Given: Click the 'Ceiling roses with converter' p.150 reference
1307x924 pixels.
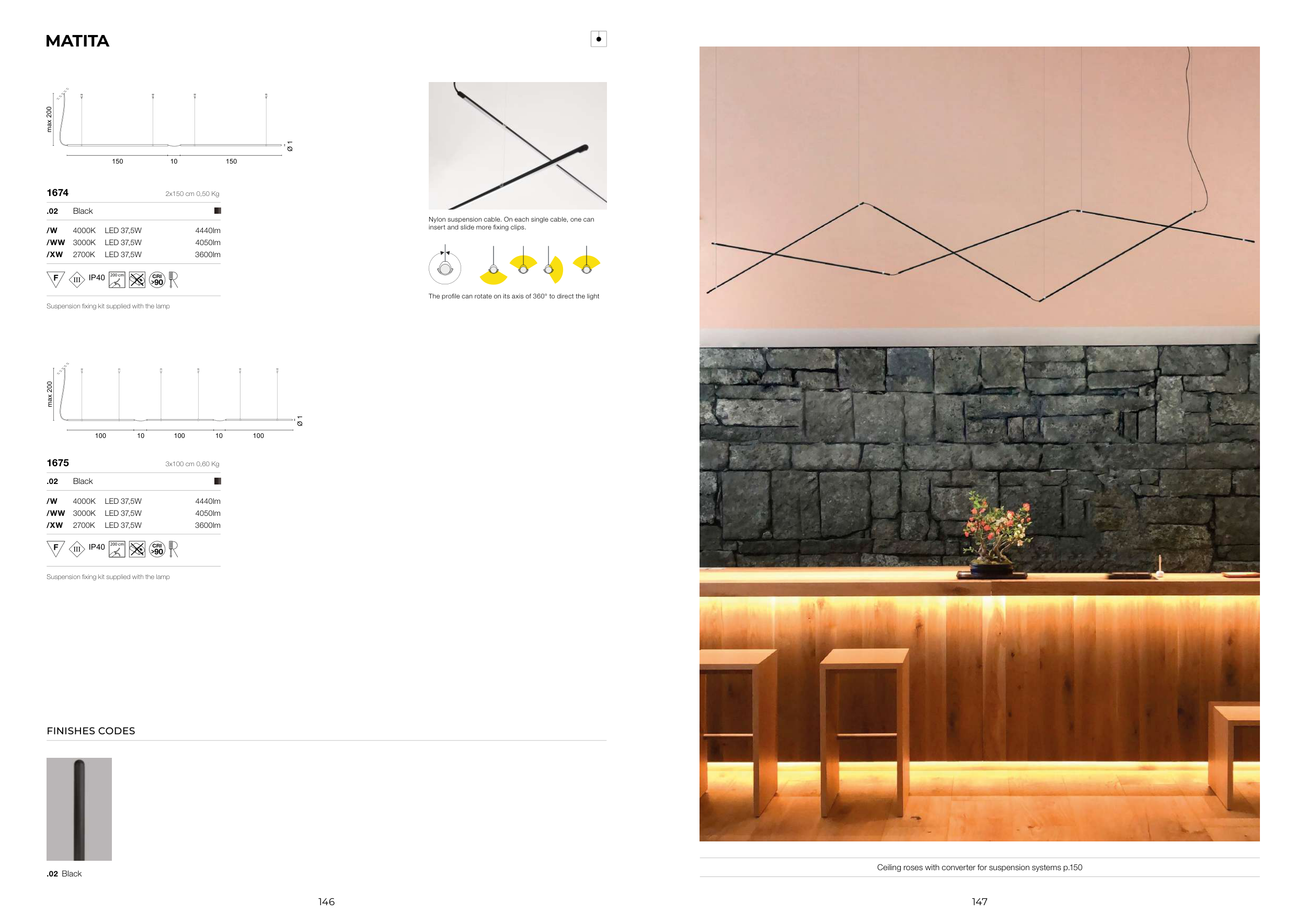Looking at the screenshot, I should 979,867.
